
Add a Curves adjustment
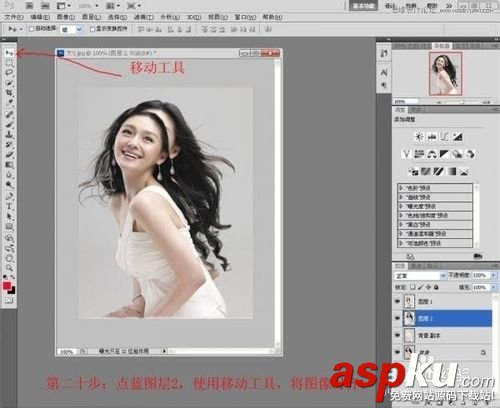[445, 136]
